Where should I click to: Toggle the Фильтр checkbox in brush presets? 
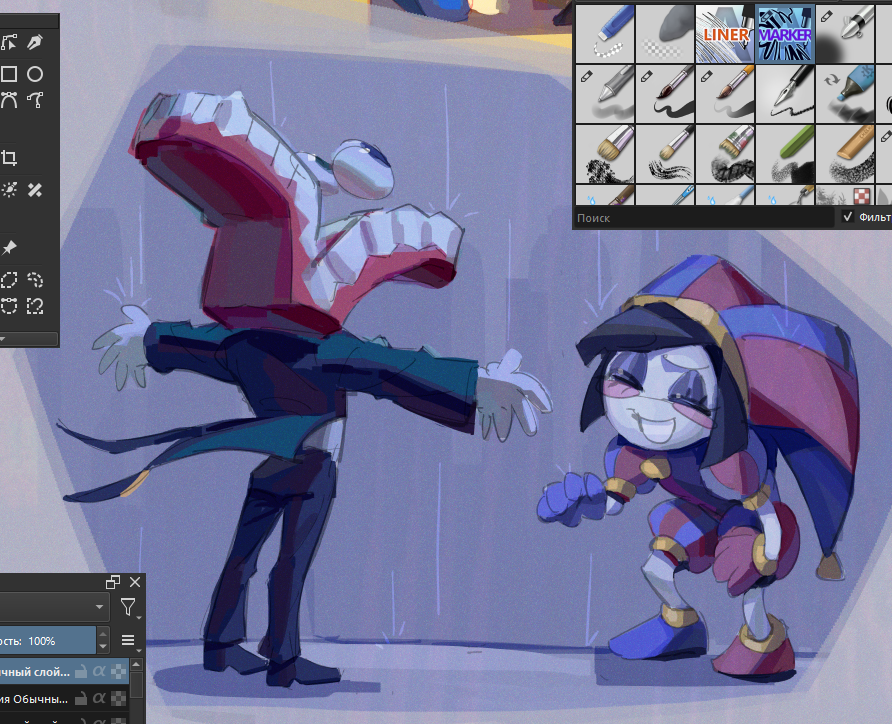pos(848,217)
